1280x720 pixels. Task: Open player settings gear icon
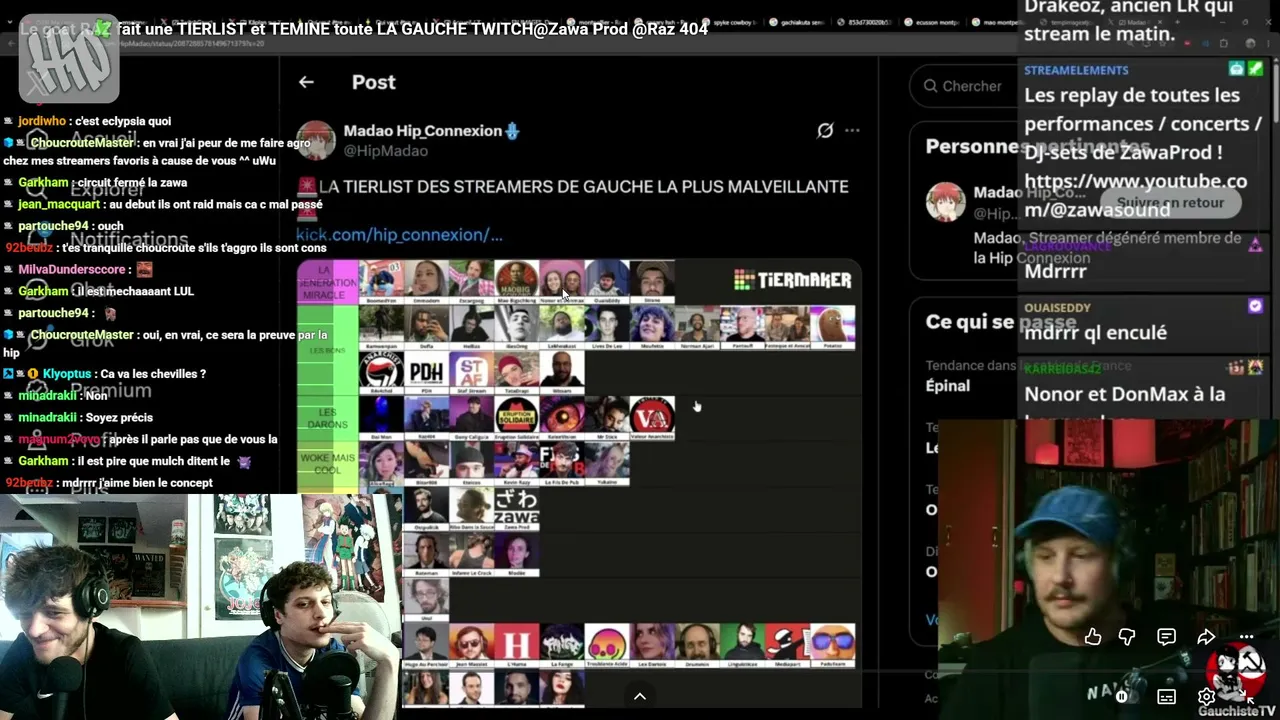(x=1206, y=697)
